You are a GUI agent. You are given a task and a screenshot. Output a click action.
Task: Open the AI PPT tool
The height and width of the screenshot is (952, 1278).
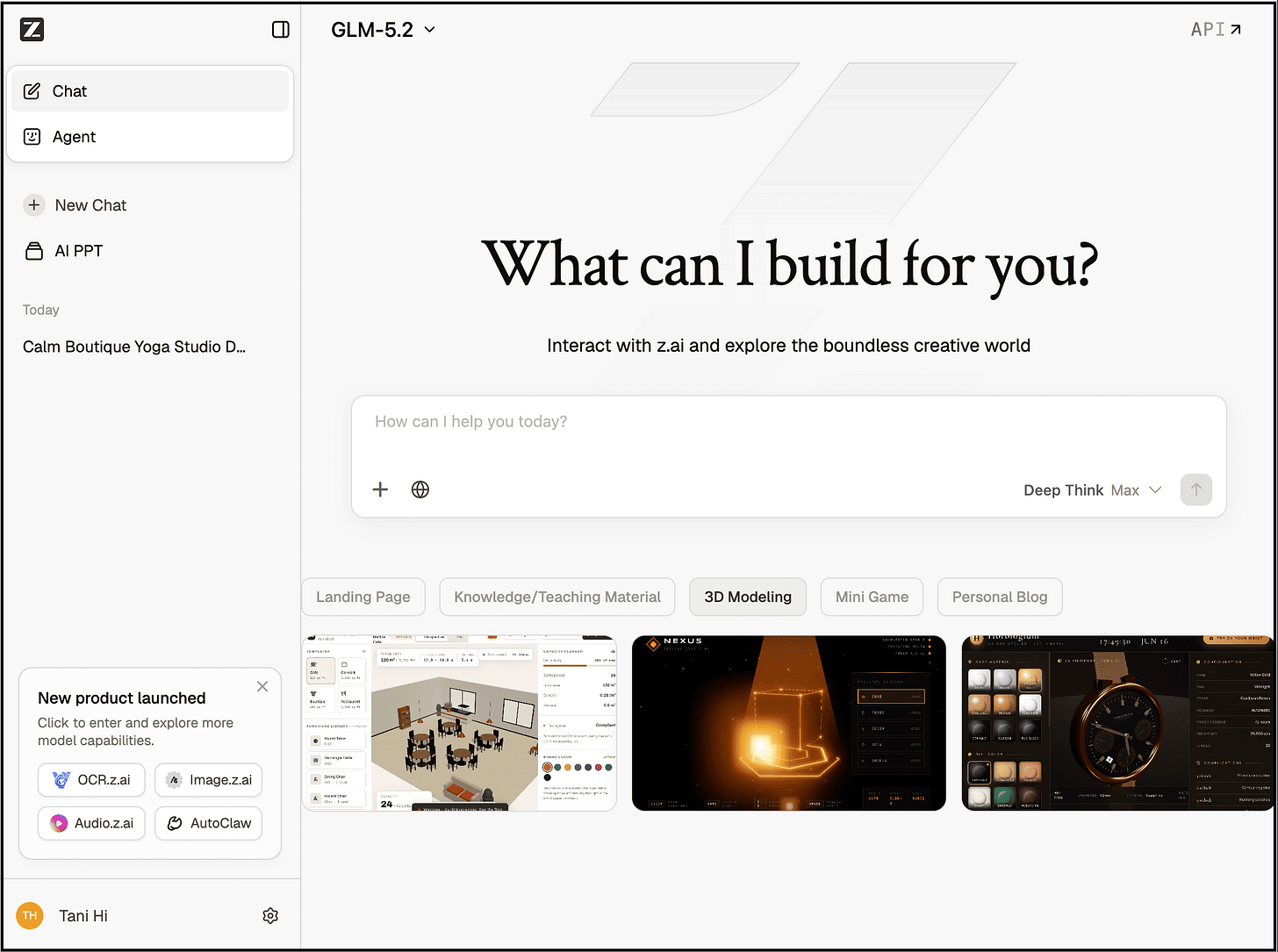click(63, 251)
